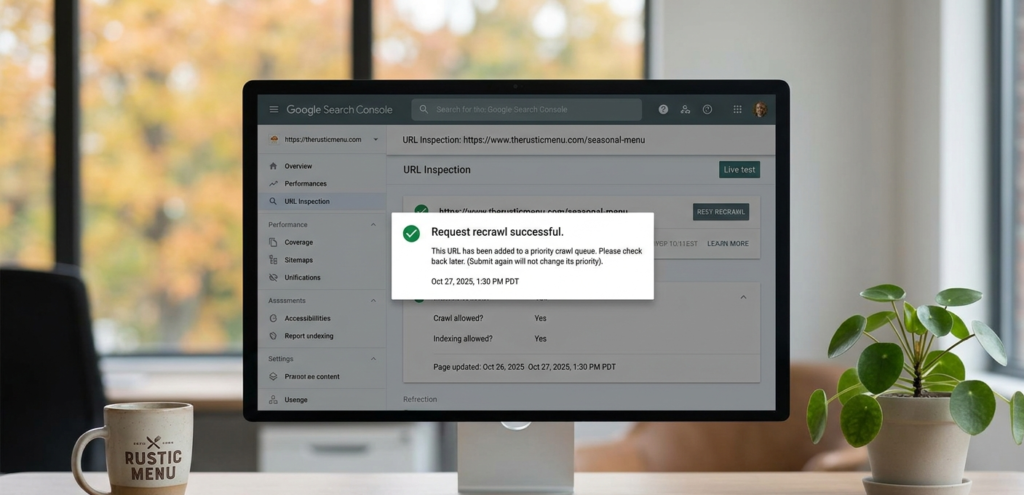Click the Indexing allowed? row
The height and width of the screenshot is (495, 1024).
pos(490,338)
